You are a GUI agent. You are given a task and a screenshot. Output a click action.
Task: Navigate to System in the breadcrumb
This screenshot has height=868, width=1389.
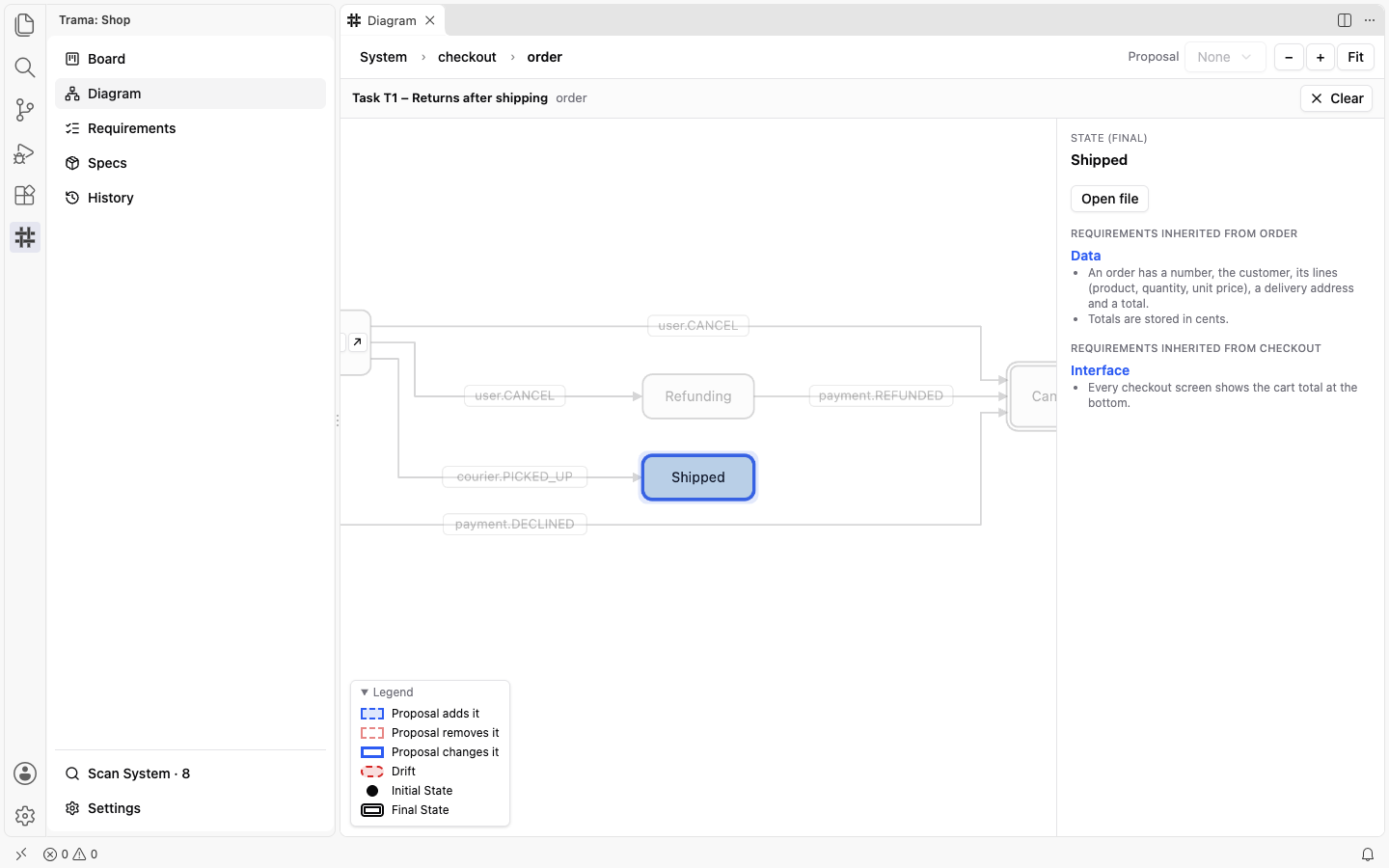click(383, 57)
